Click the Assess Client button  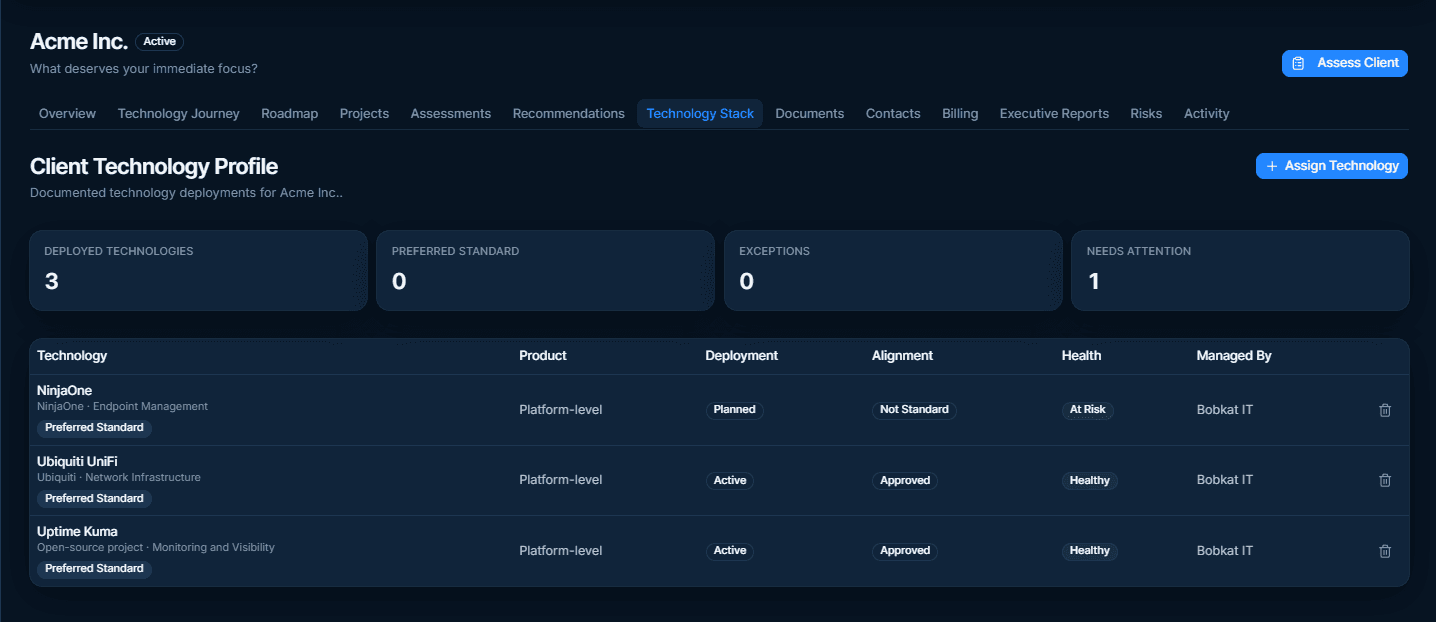1345,63
